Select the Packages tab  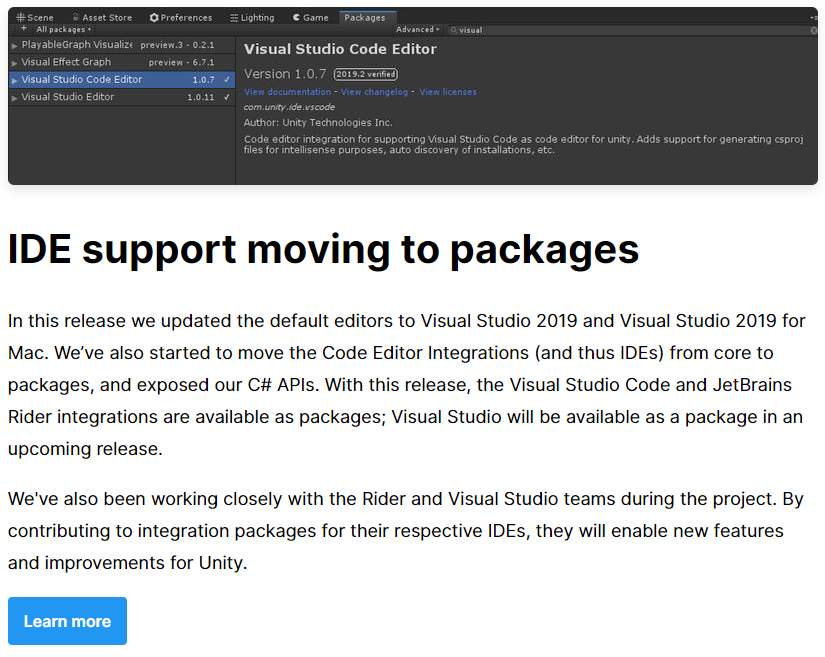click(365, 17)
